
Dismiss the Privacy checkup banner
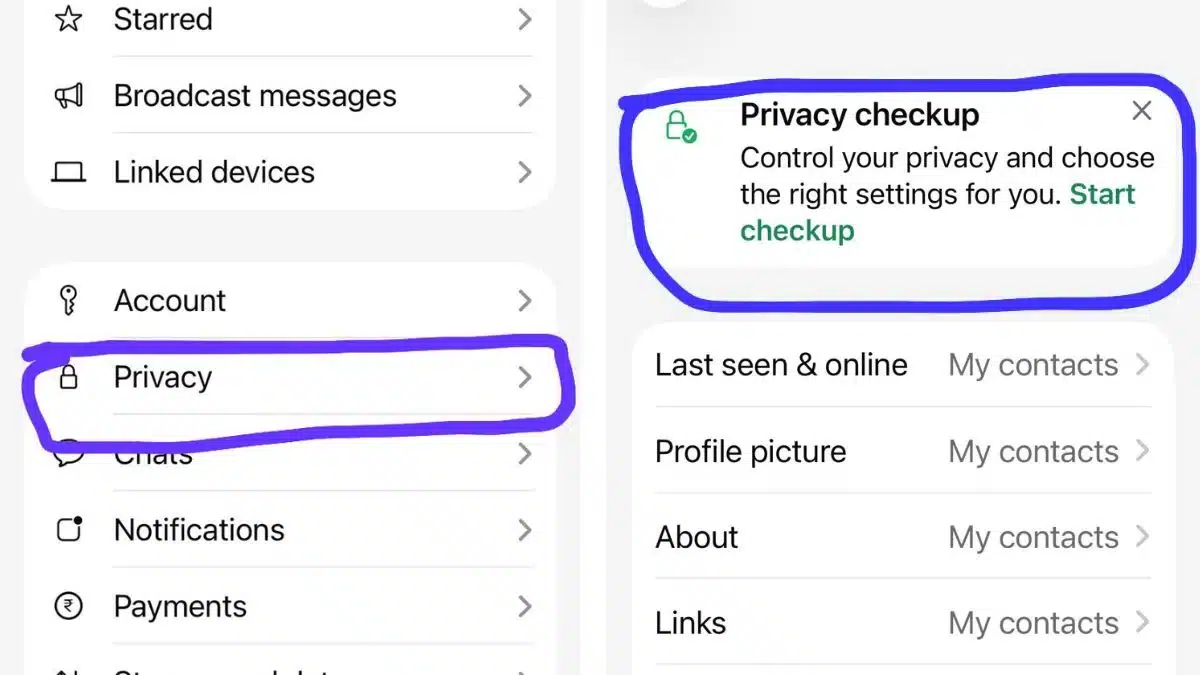(x=1141, y=111)
